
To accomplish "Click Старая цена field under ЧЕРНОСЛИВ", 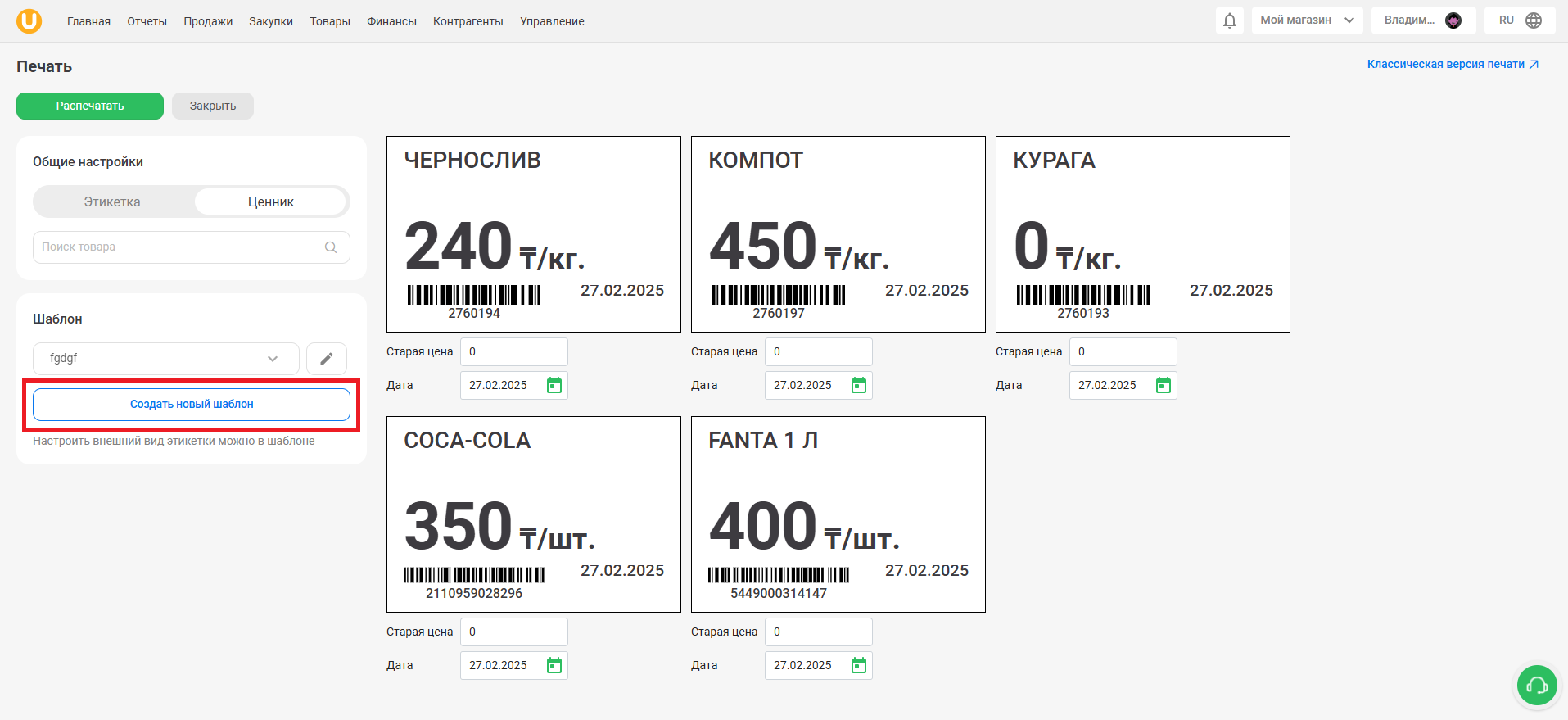I will (x=514, y=351).
